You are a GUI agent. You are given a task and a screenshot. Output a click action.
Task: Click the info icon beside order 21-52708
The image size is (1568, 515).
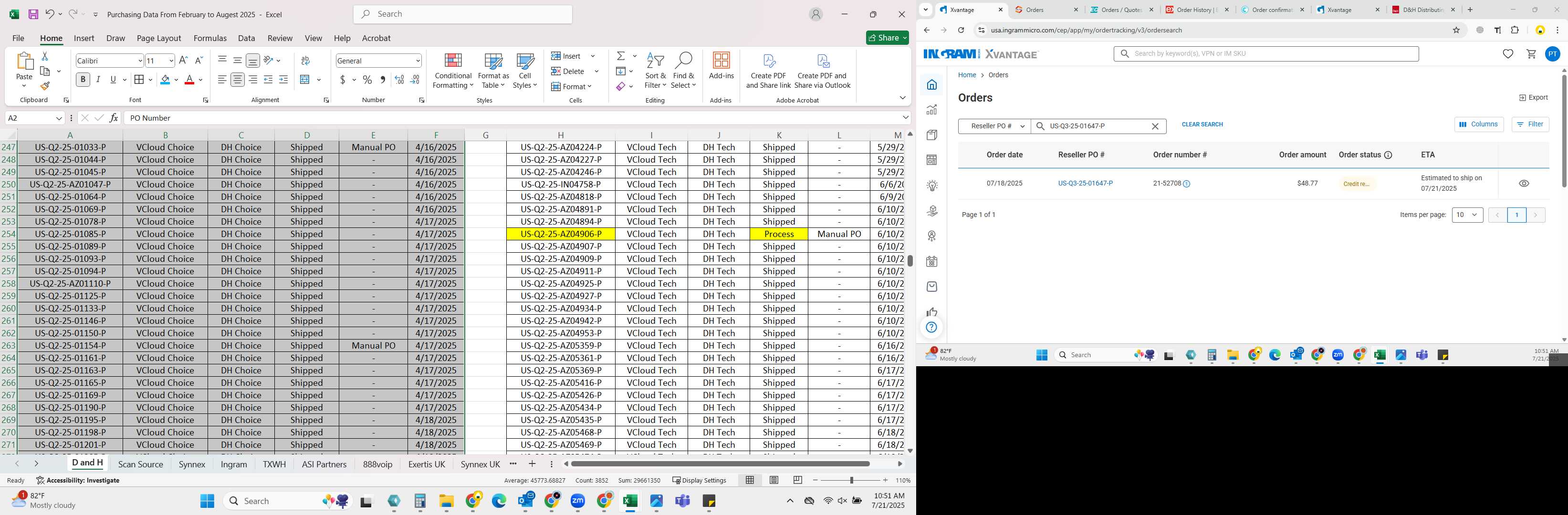(x=1186, y=184)
